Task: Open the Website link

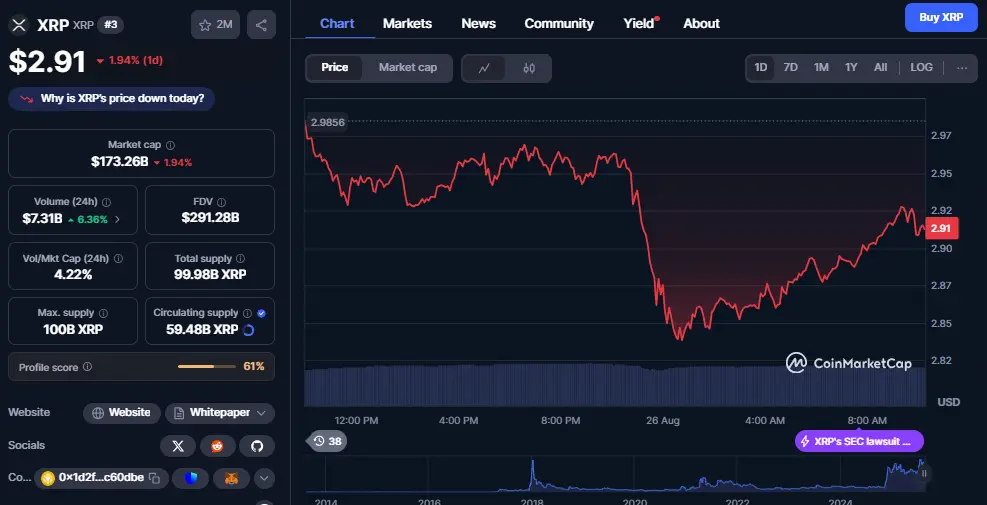Action: click(121, 413)
